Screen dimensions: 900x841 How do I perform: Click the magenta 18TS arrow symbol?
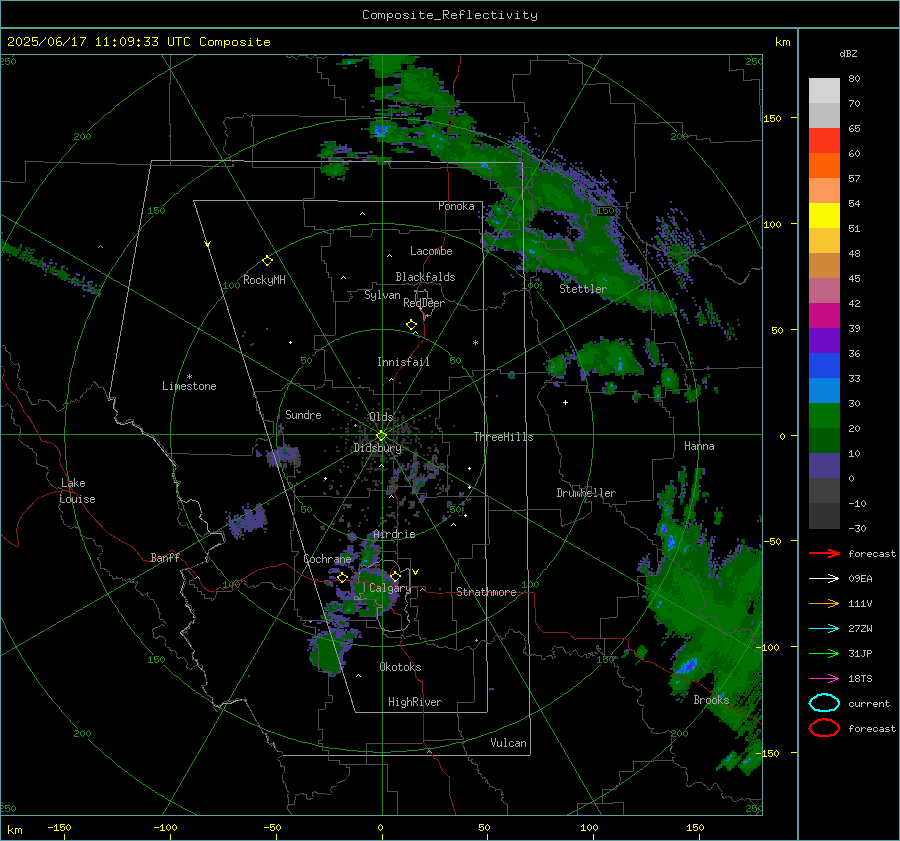point(824,678)
